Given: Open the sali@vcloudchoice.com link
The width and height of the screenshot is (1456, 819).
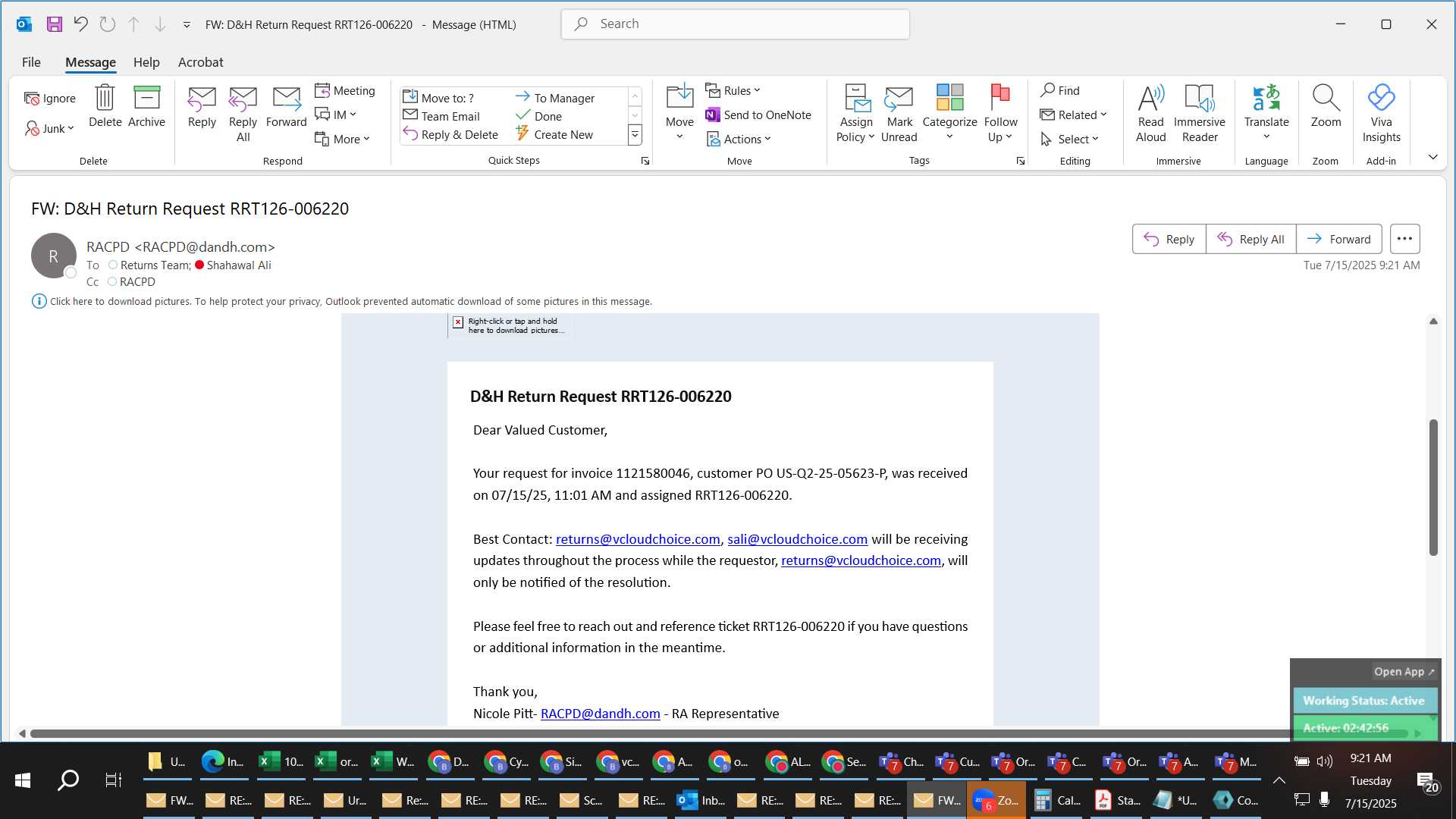Looking at the screenshot, I should [x=797, y=539].
